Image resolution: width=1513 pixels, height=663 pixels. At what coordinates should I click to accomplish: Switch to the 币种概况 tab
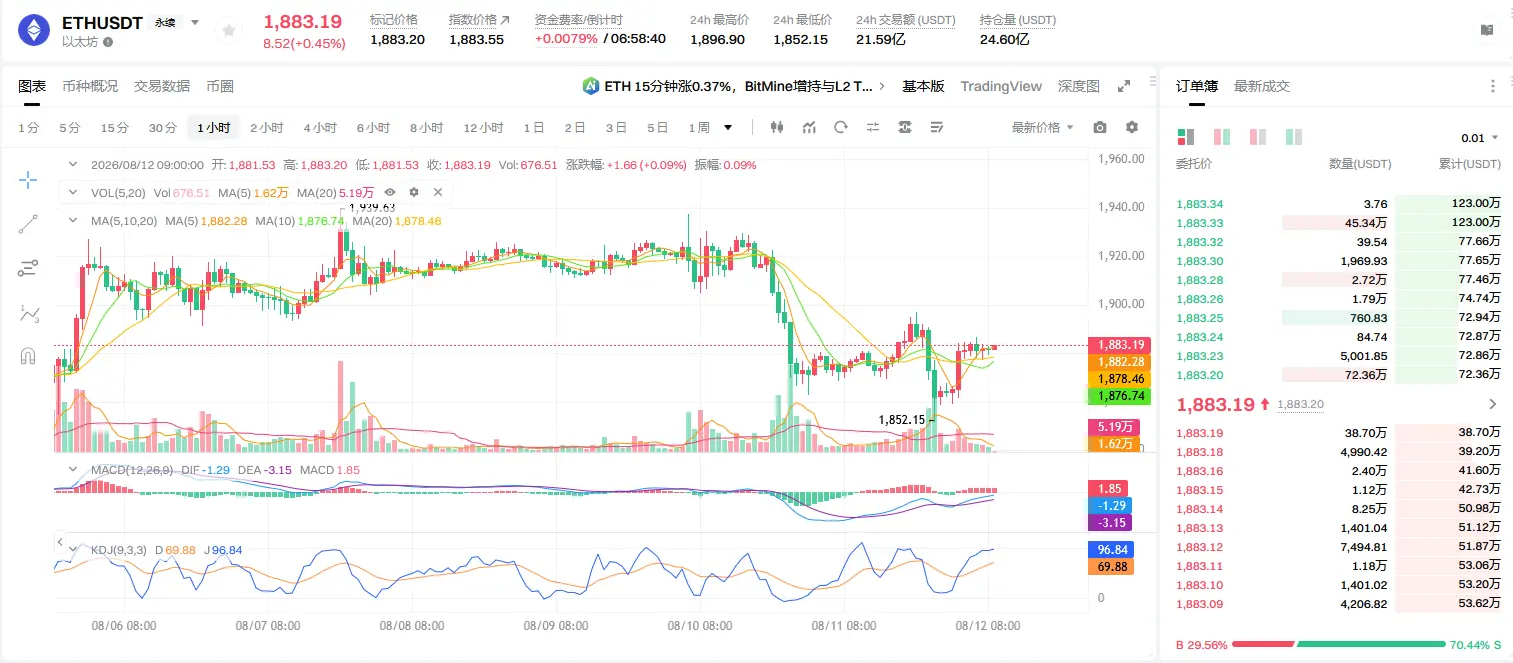[x=90, y=86]
